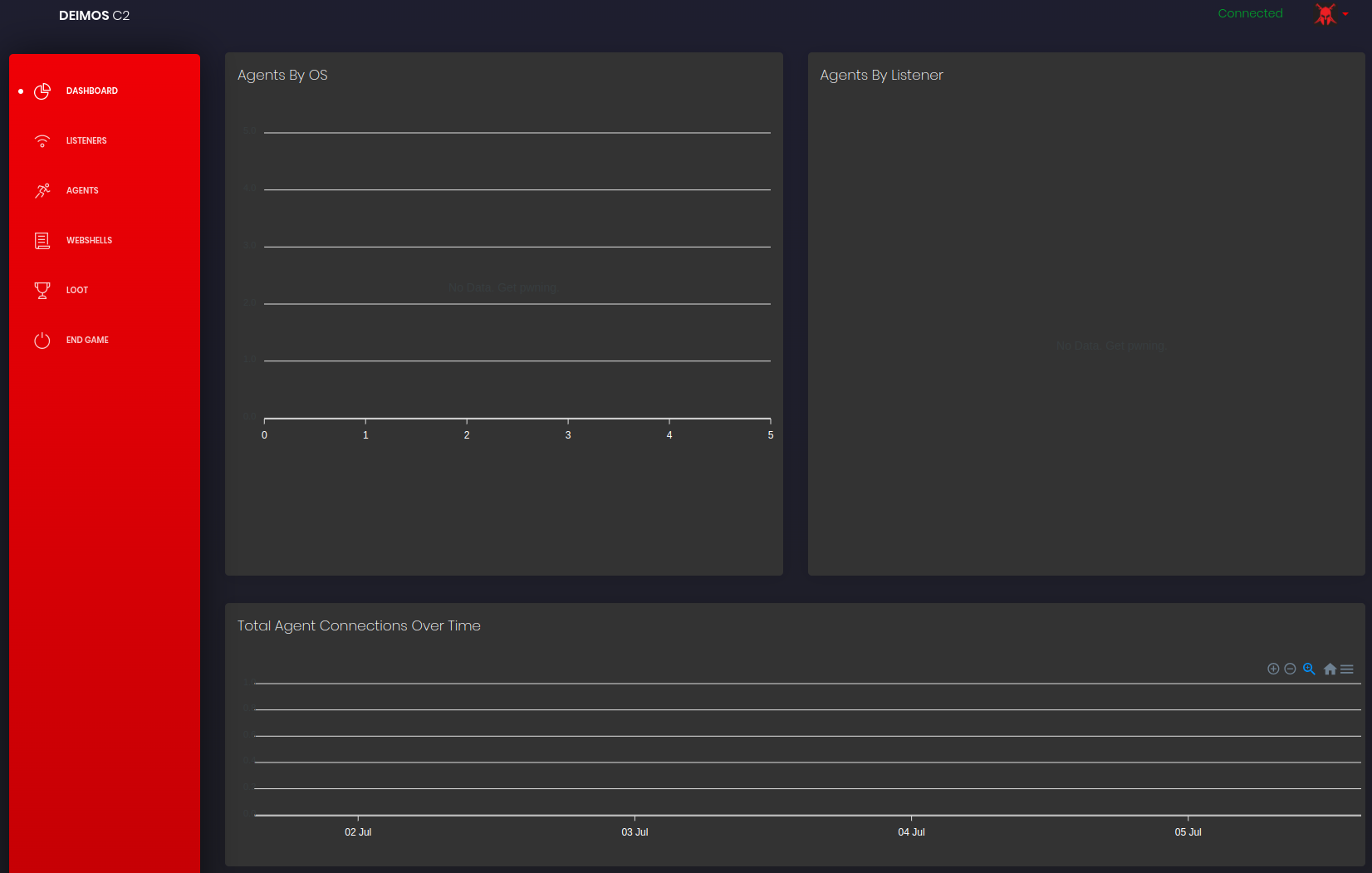
Task: Zoom out on the connections chart
Action: click(x=1291, y=669)
